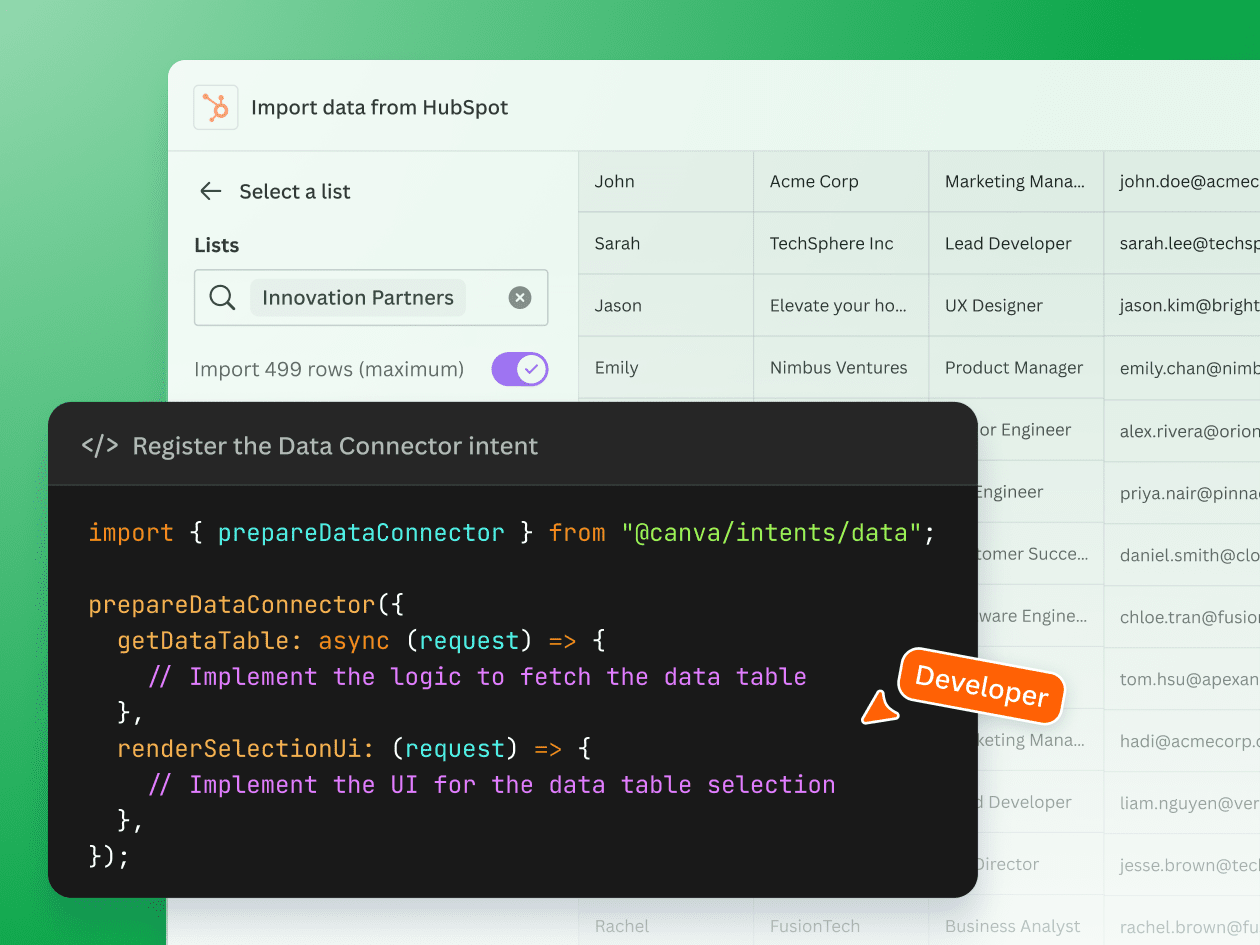Click the 'getDataTable: async (request)' code line
The width and height of the screenshot is (1260, 945).
(x=362, y=641)
